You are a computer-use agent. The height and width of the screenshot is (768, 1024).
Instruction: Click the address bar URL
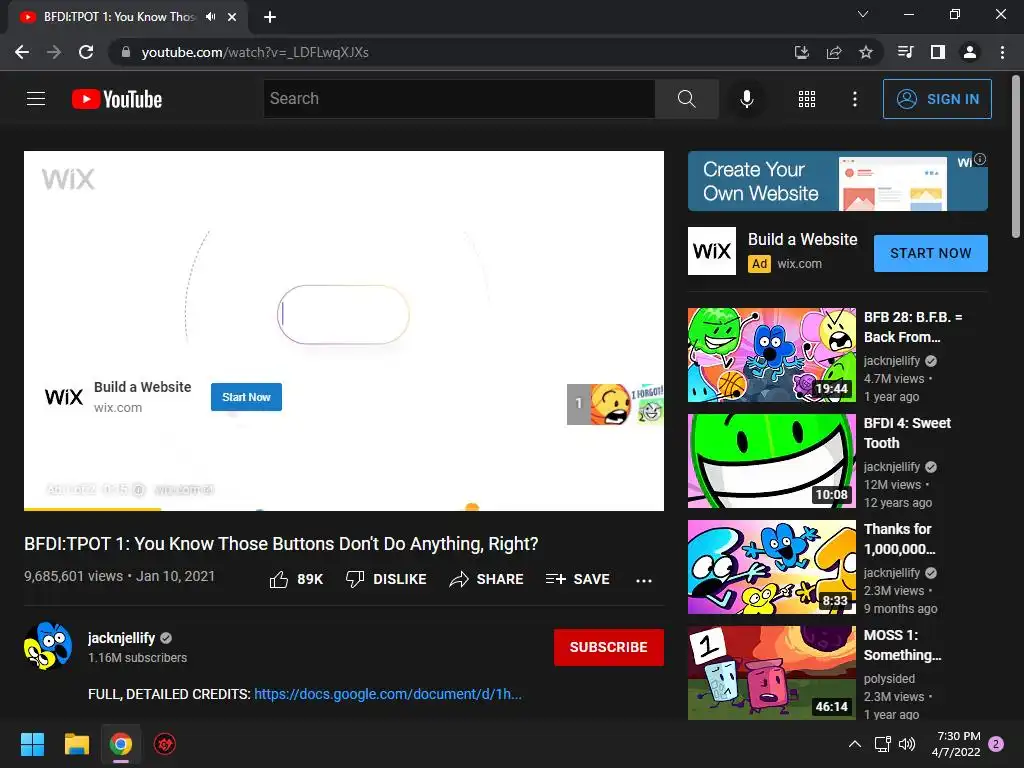point(255,52)
